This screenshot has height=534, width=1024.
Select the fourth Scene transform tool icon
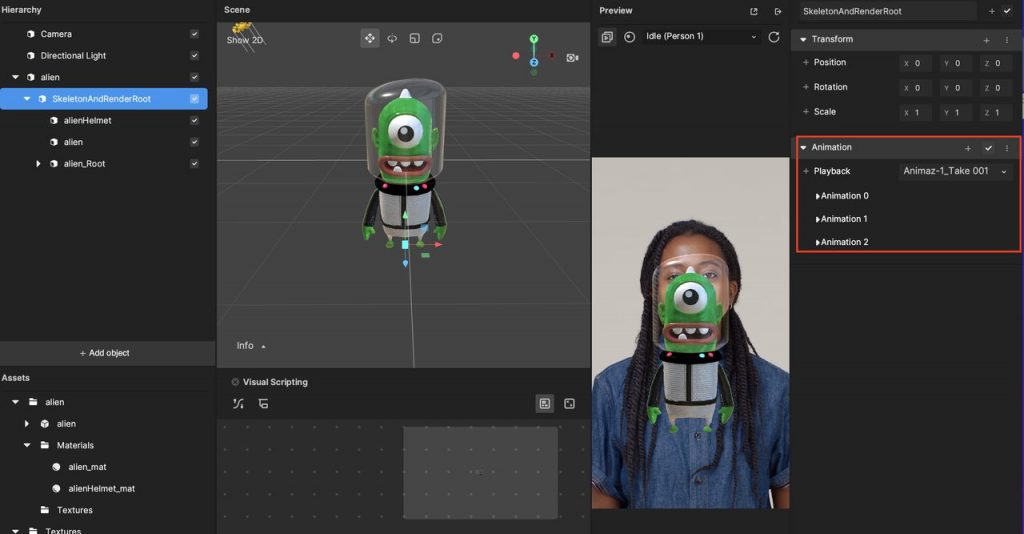[438, 39]
